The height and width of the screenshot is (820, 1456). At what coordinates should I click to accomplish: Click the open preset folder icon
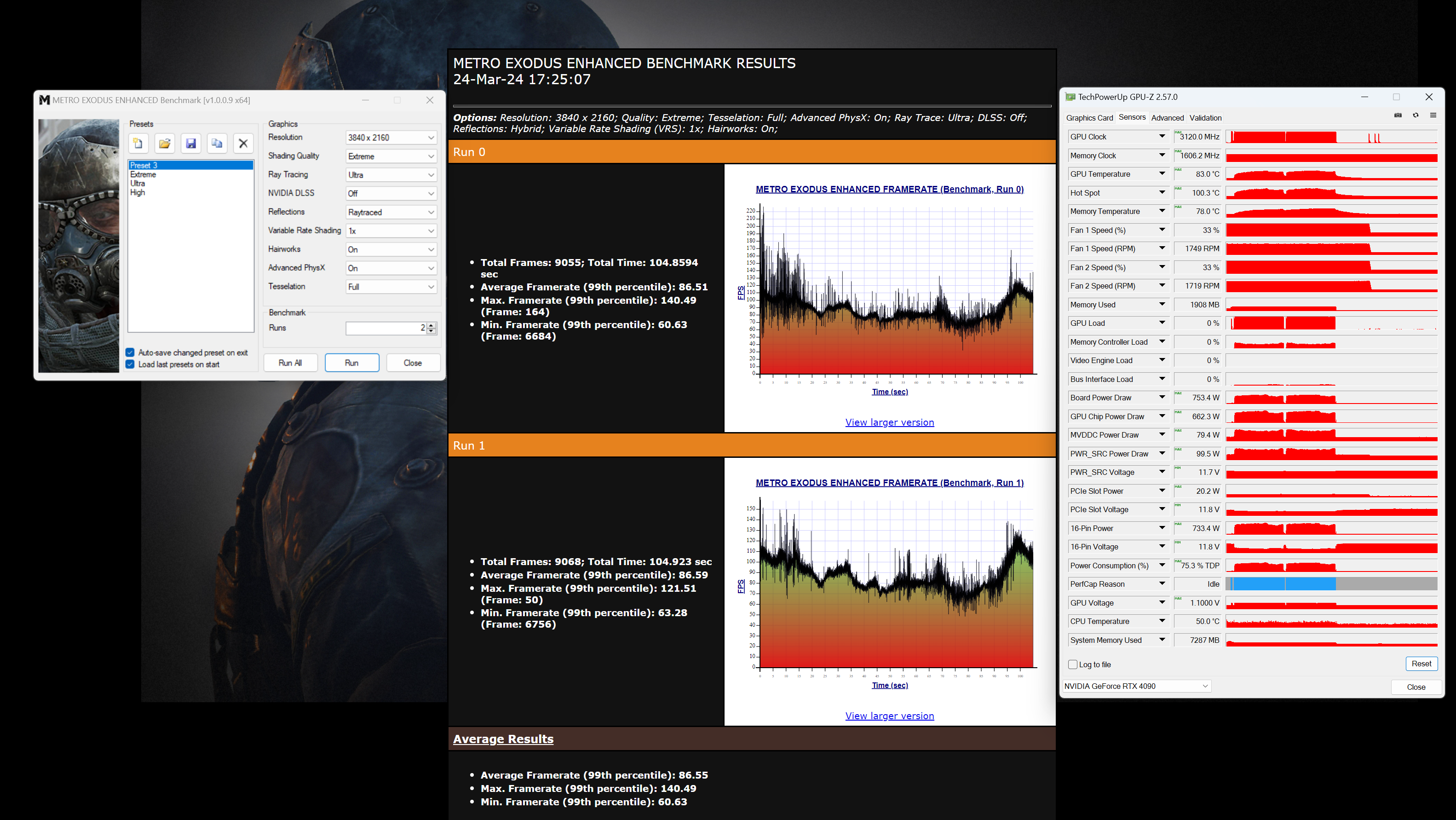pos(165,143)
